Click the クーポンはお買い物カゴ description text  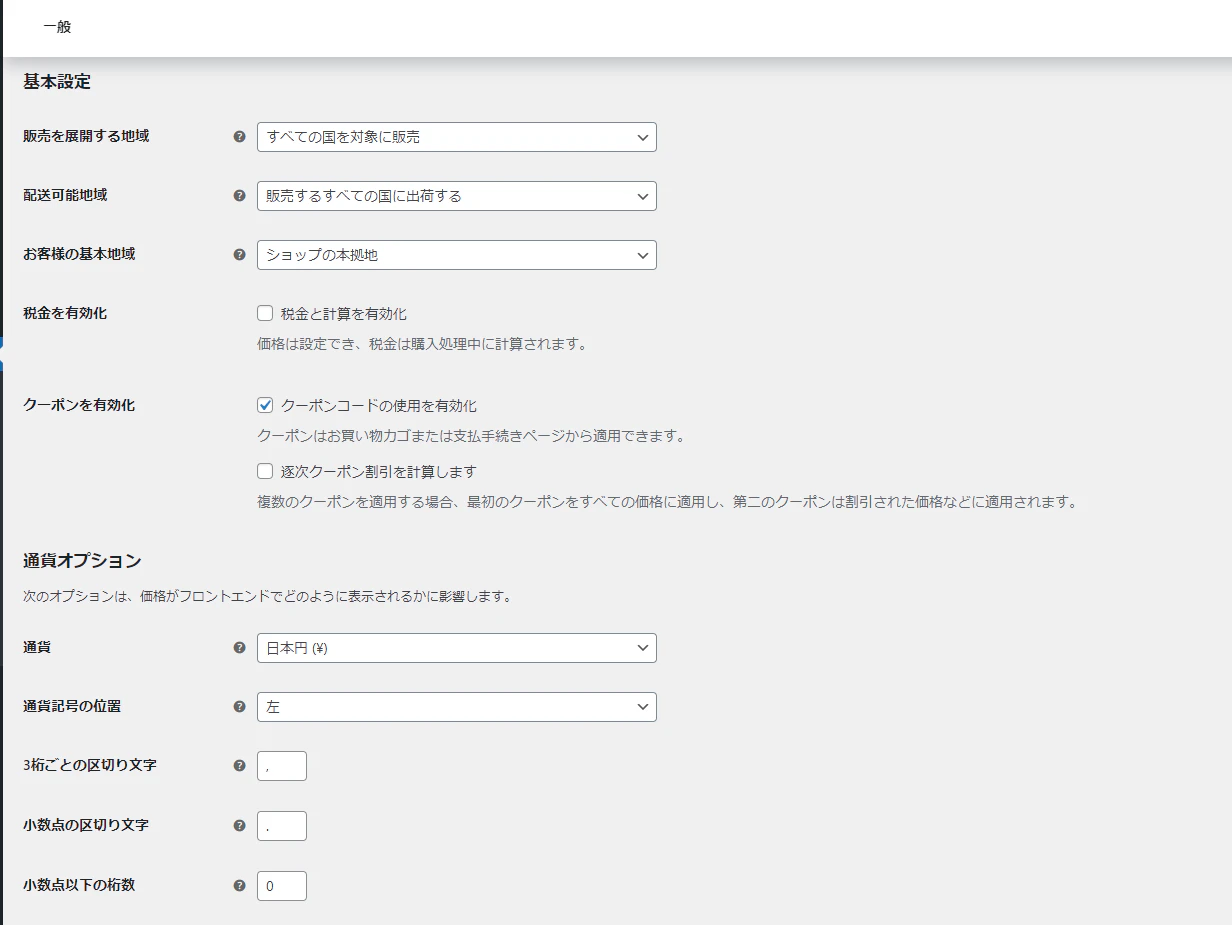pos(471,436)
